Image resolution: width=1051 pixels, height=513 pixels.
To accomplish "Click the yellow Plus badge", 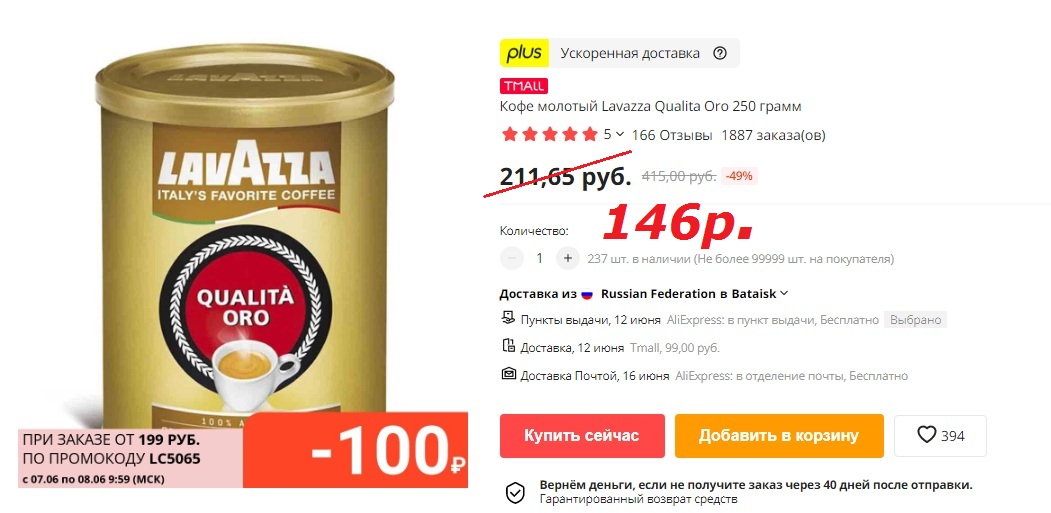I will [x=524, y=53].
